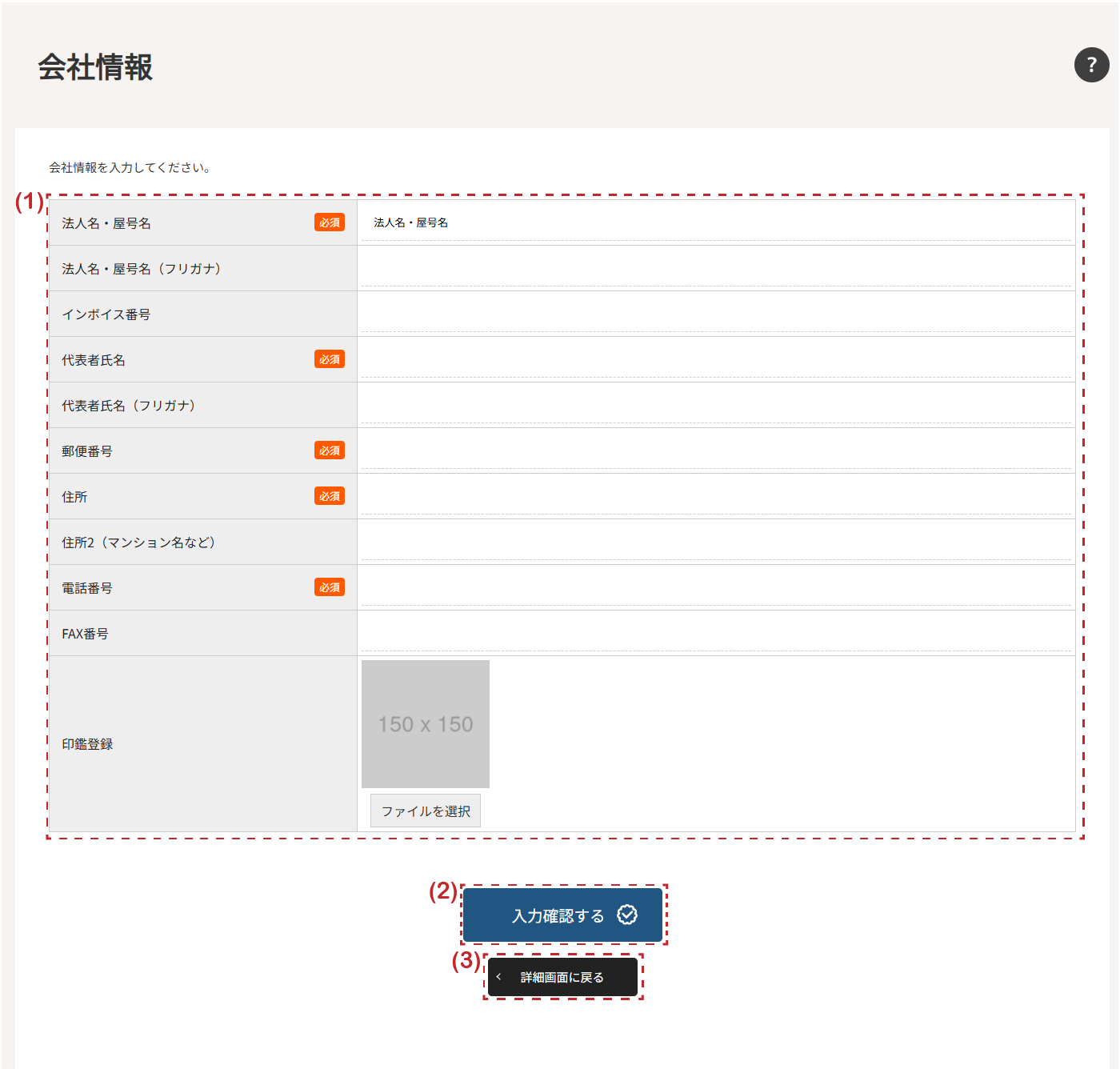
Task: Click the 法人名・屋号名（フリガナ） text field
Action: [x=715, y=269]
